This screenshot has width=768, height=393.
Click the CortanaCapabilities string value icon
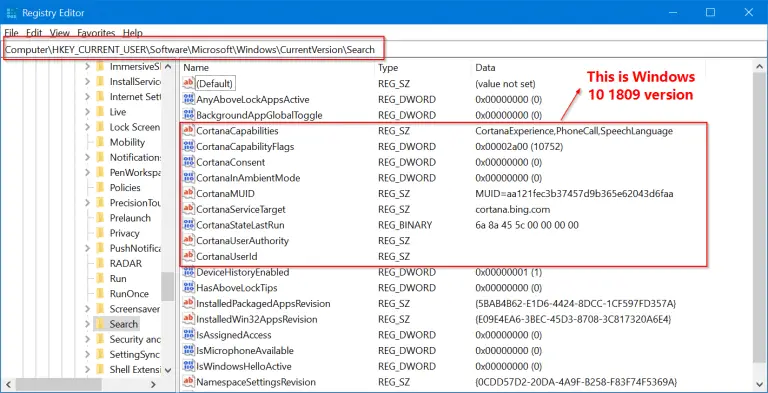pyautogui.click(x=189, y=131)
